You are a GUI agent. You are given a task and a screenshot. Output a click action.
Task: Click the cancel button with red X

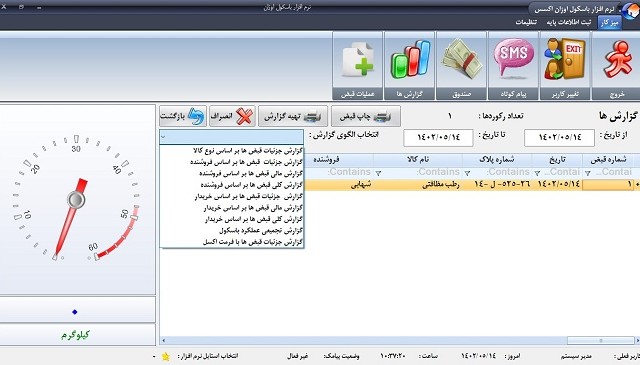tap(232, 116)
